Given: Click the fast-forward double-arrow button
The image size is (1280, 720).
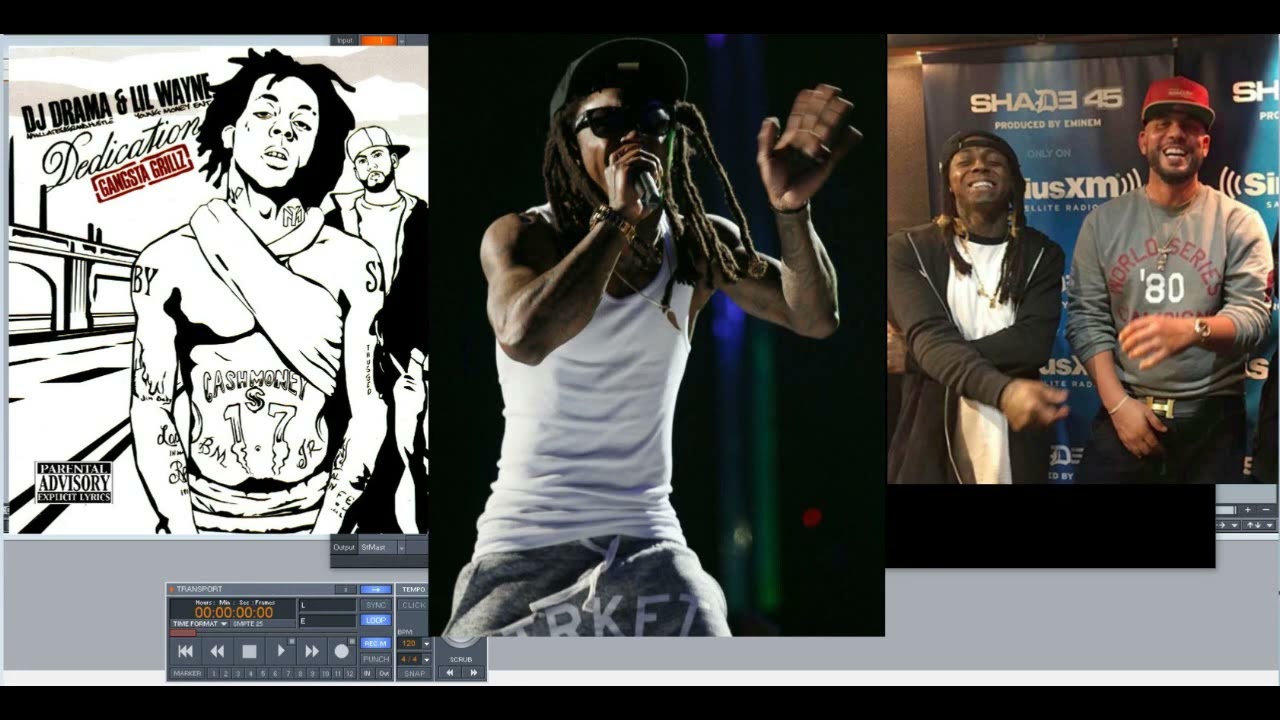Looking at the screenshot, I should point(312,651).
